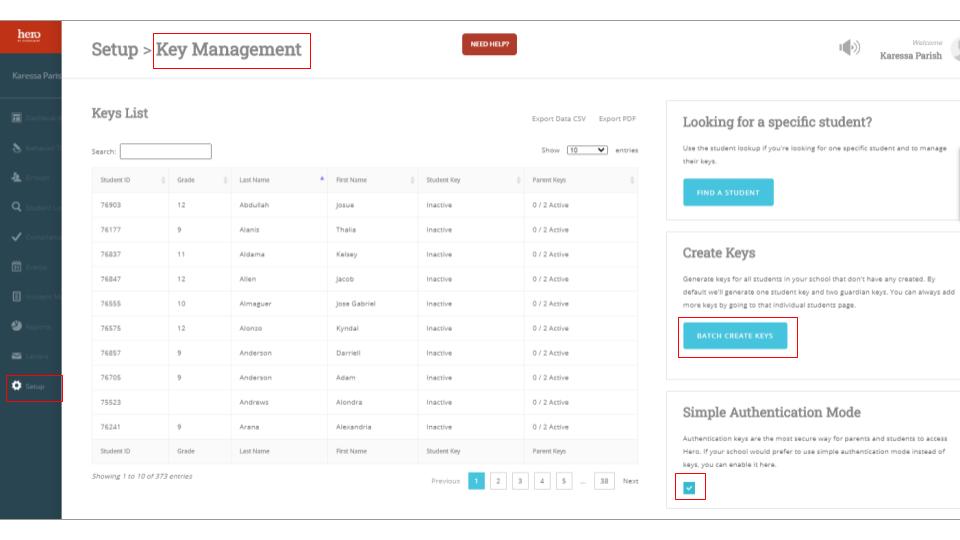Click the Batch Create Keys button
The width and height of the screenshot is (960, 540).
click(x=734, y=336)
